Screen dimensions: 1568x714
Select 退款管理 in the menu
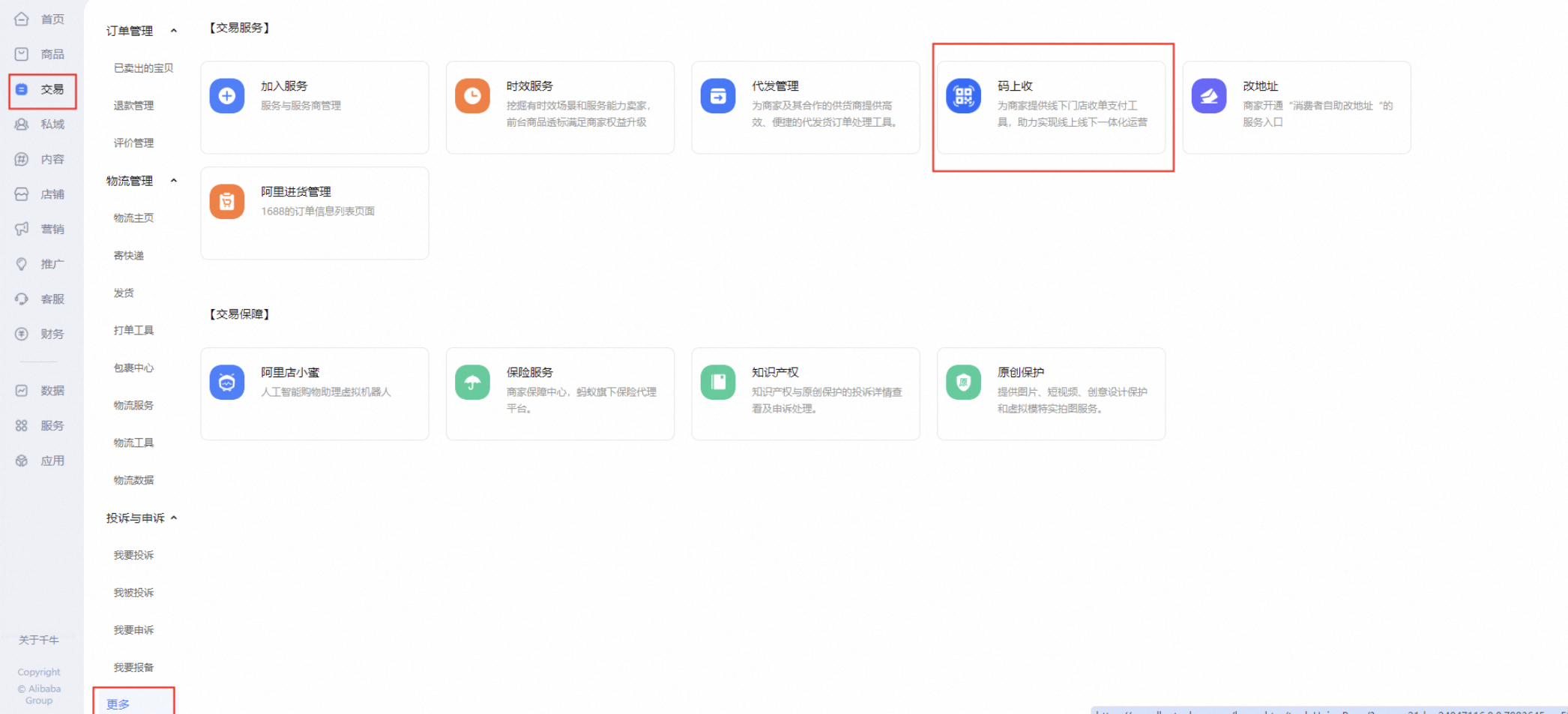point(133,105)
